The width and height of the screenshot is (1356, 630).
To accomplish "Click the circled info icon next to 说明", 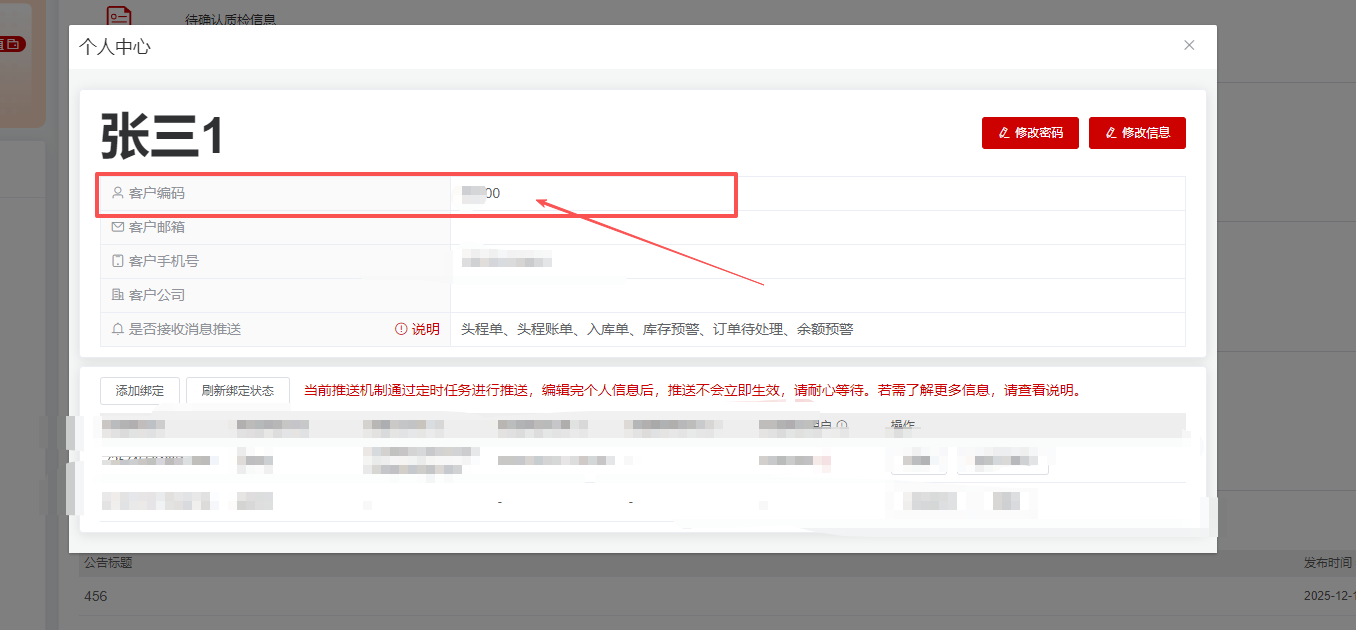I will pos(400,329).
